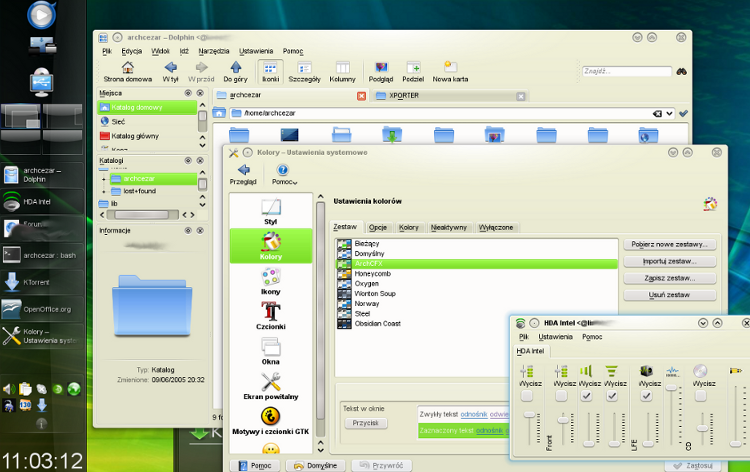Viewport: 750px width, 472px height.
Task: Click the Importuj zestaw button
Action: [669, 262]
